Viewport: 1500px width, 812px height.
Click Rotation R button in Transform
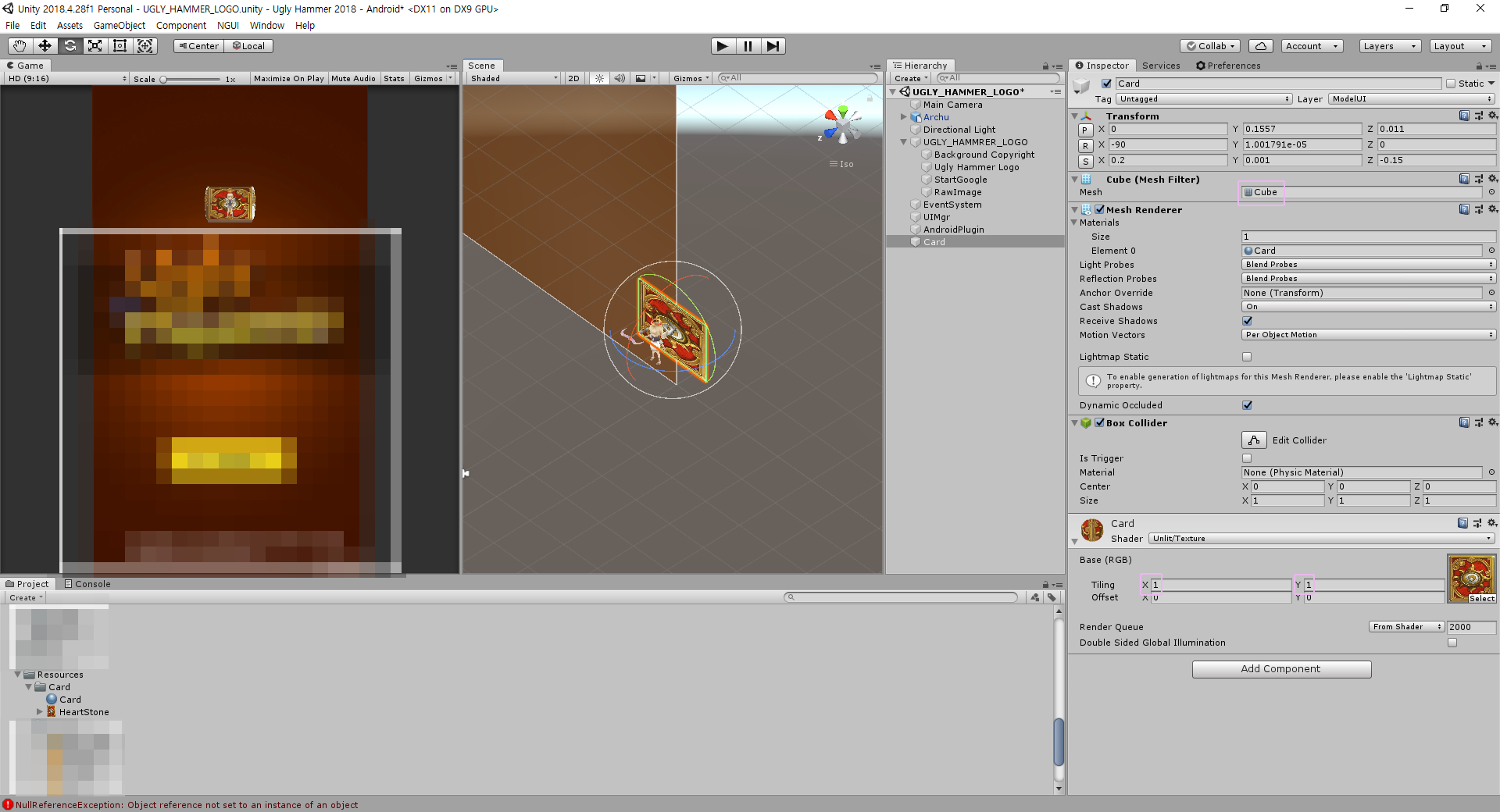(1085, 145)
